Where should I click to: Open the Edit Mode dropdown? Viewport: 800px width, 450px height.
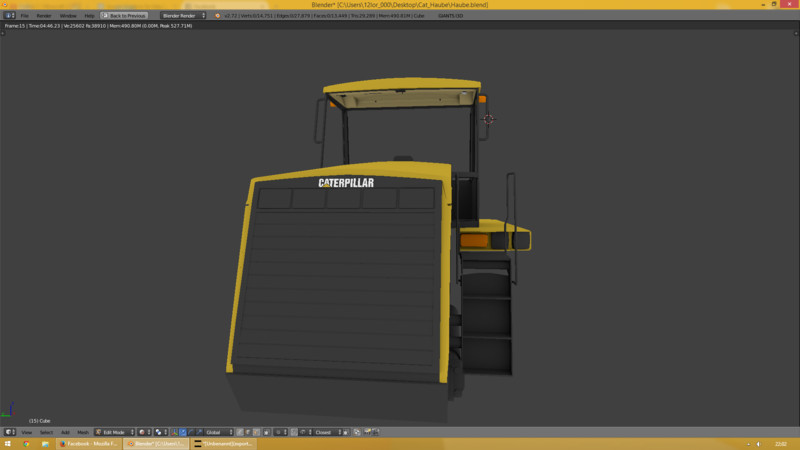pos(114,432)
